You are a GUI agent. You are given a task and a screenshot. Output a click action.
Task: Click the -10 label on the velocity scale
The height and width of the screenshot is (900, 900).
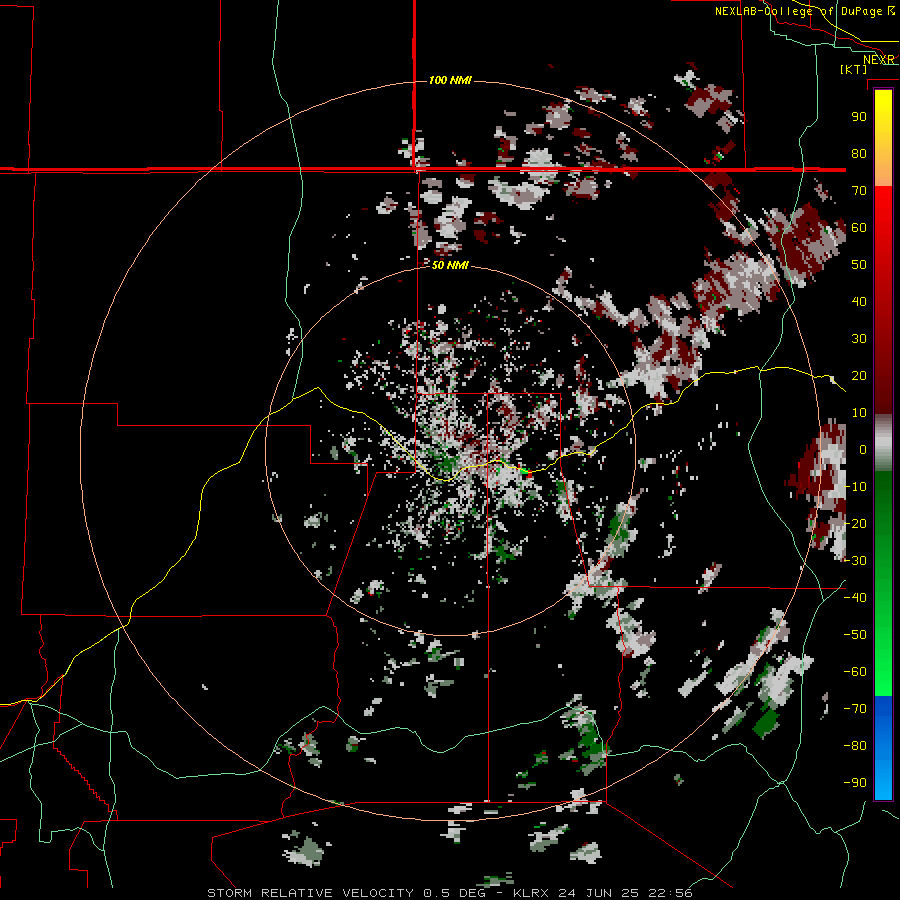[855, 487]
